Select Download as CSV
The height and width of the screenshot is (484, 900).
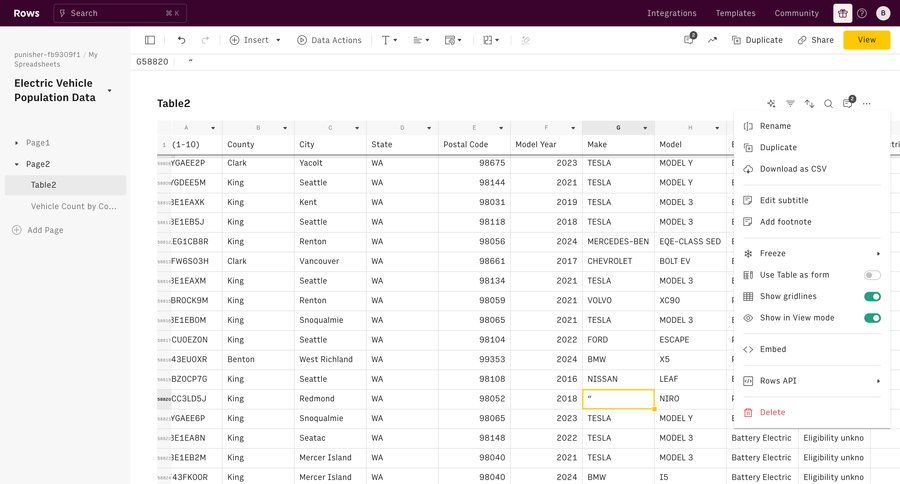tap(812, 169)
